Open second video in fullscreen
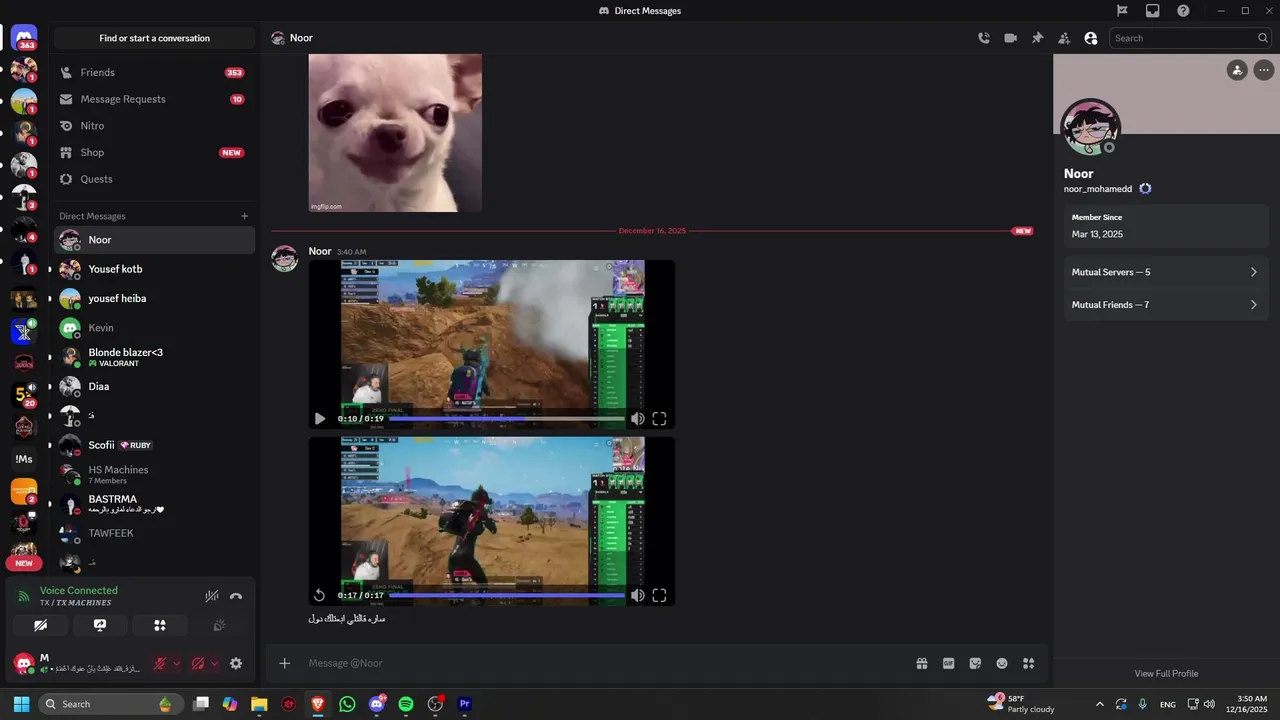Screen dimensions: 1280x720 pyautogui.click(x=660, y=595)
